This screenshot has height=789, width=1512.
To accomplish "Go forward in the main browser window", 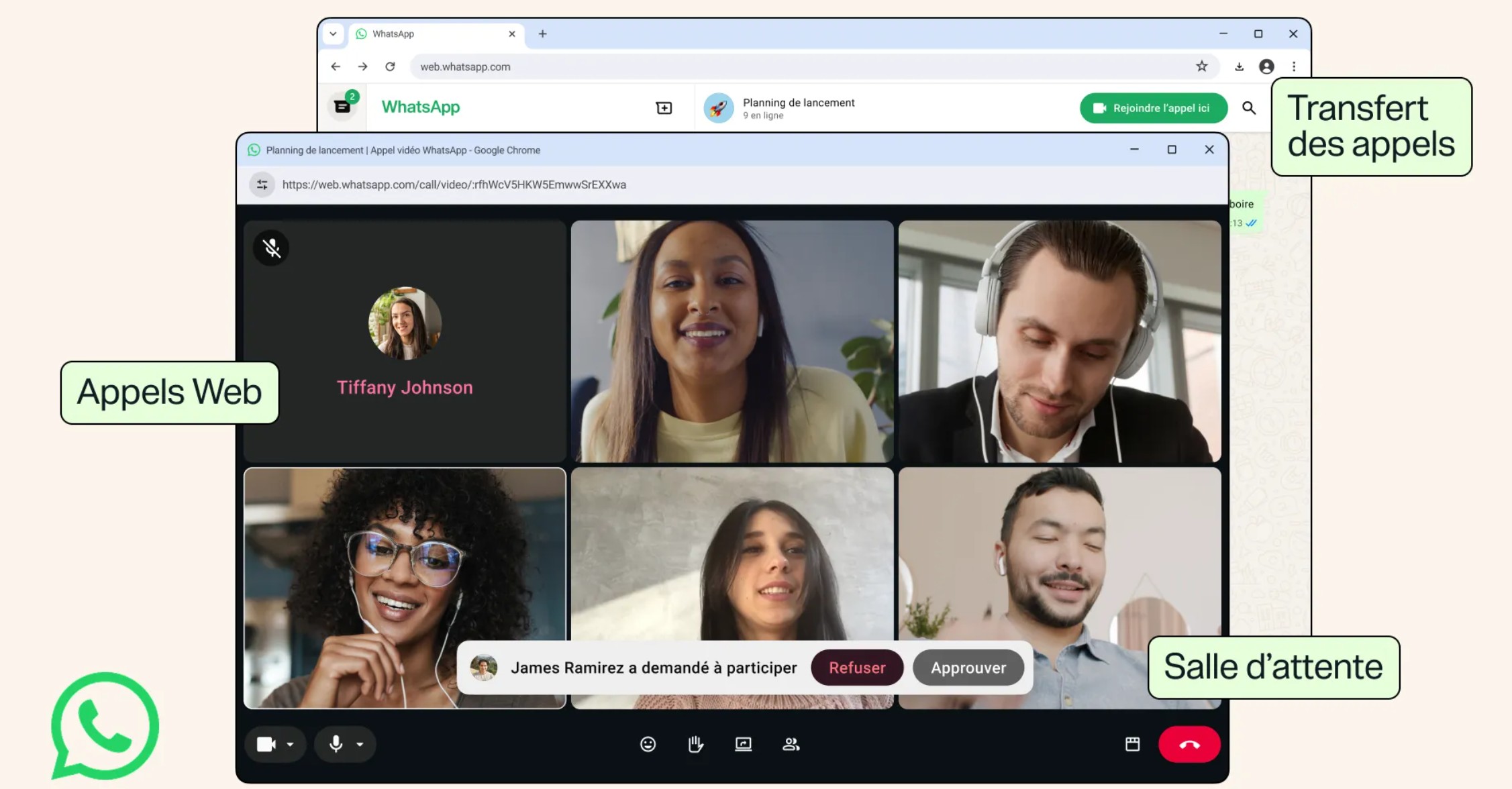I will point(362,66).
